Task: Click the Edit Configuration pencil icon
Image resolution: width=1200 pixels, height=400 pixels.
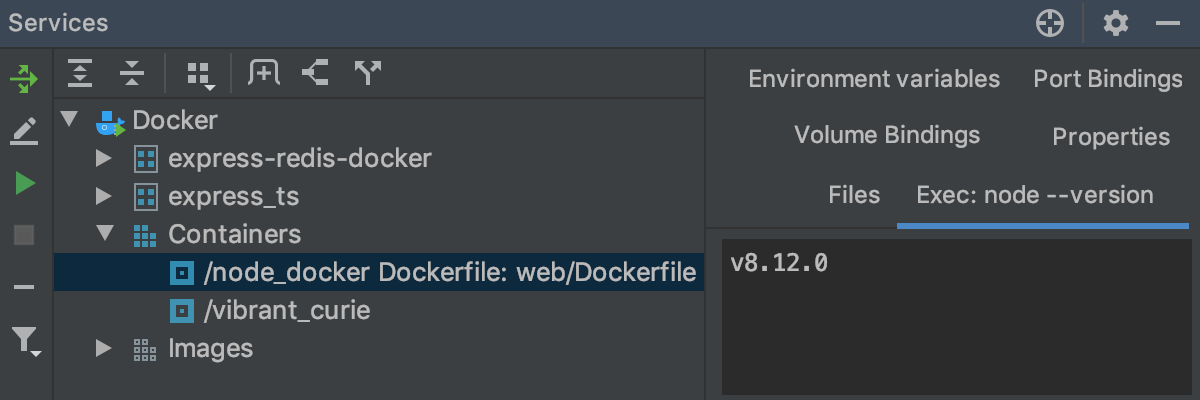Action: click(24, 131)
